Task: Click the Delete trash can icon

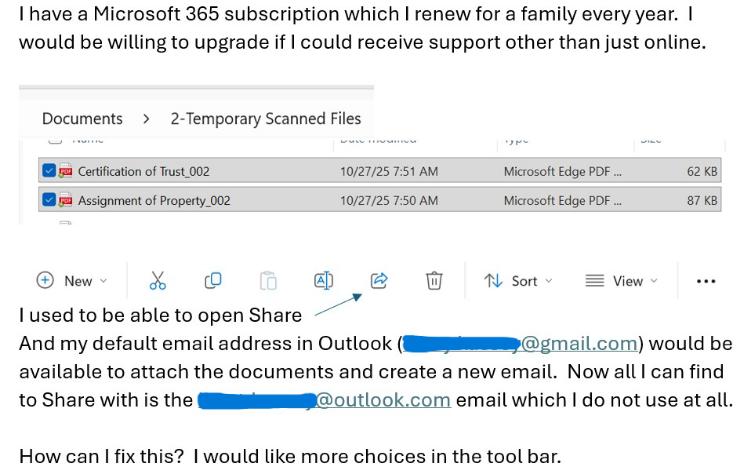Action: [x=434, y=281]
